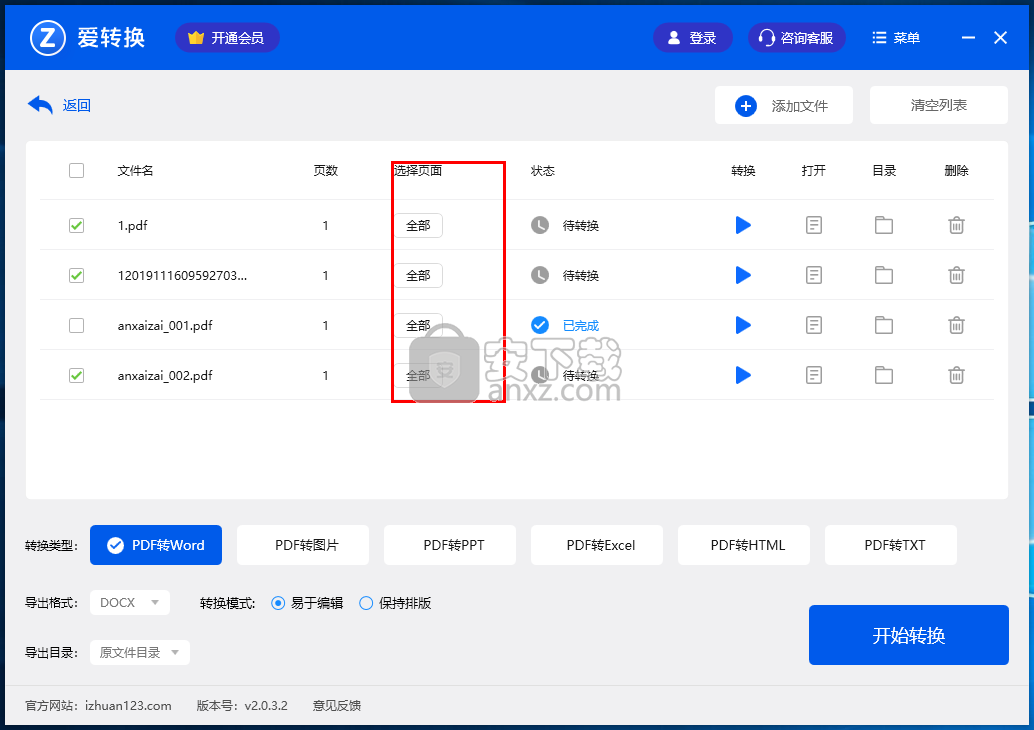Click the file name 1.pdf
This screenshot has height=730, width=1034.
point(133,226)
